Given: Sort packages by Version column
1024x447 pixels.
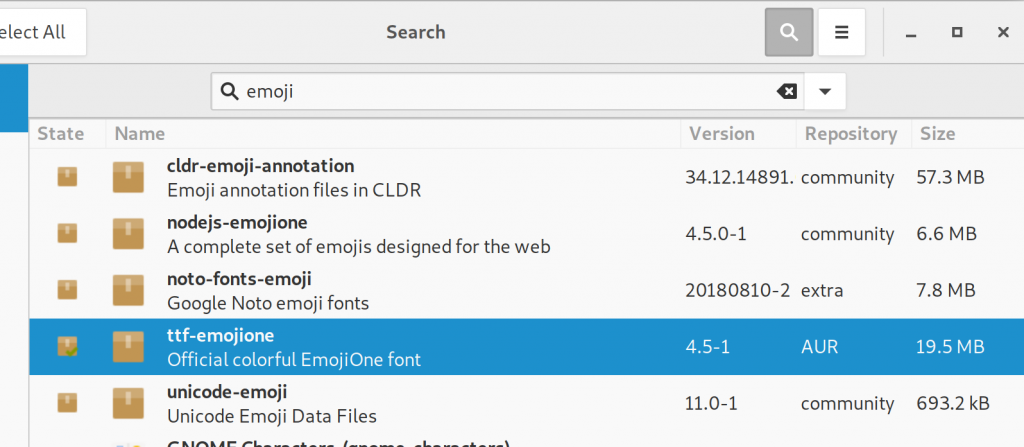Looking at the screenshot, I should [x=739, y=134].
